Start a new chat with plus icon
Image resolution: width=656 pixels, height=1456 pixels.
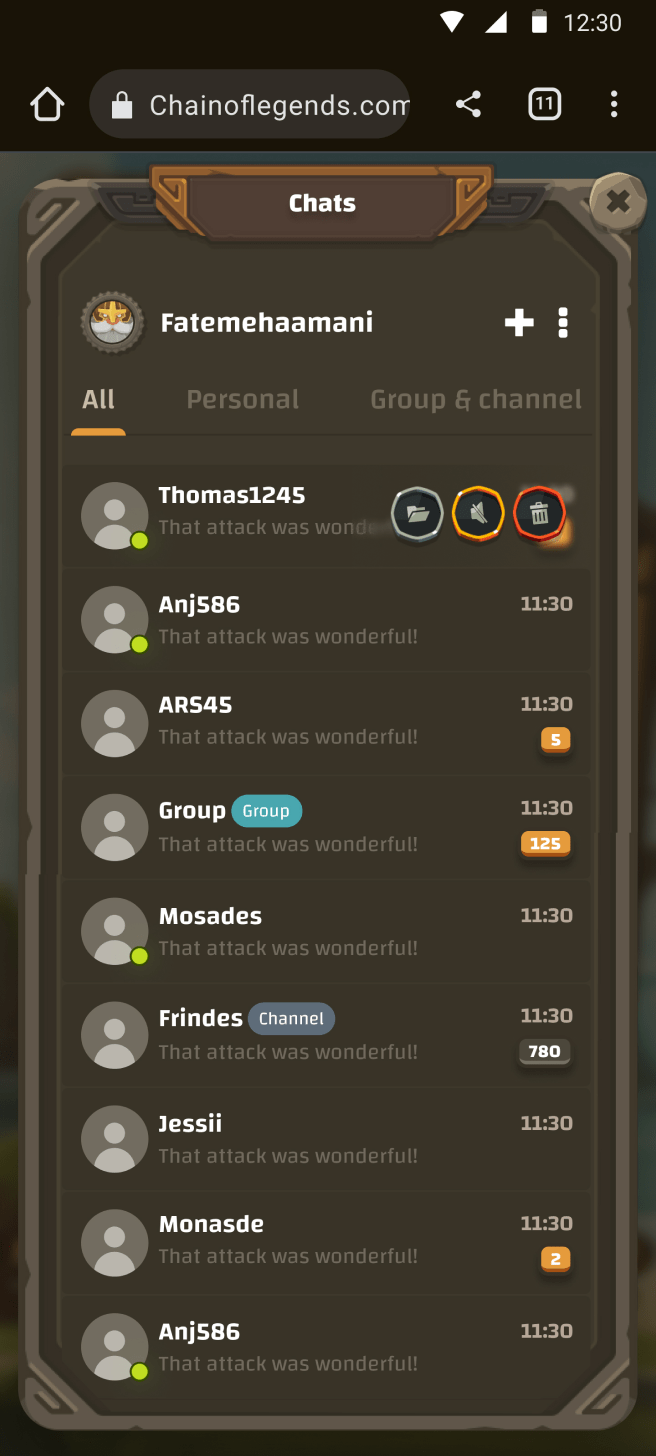pyautogui.click(x=519, y=322)
